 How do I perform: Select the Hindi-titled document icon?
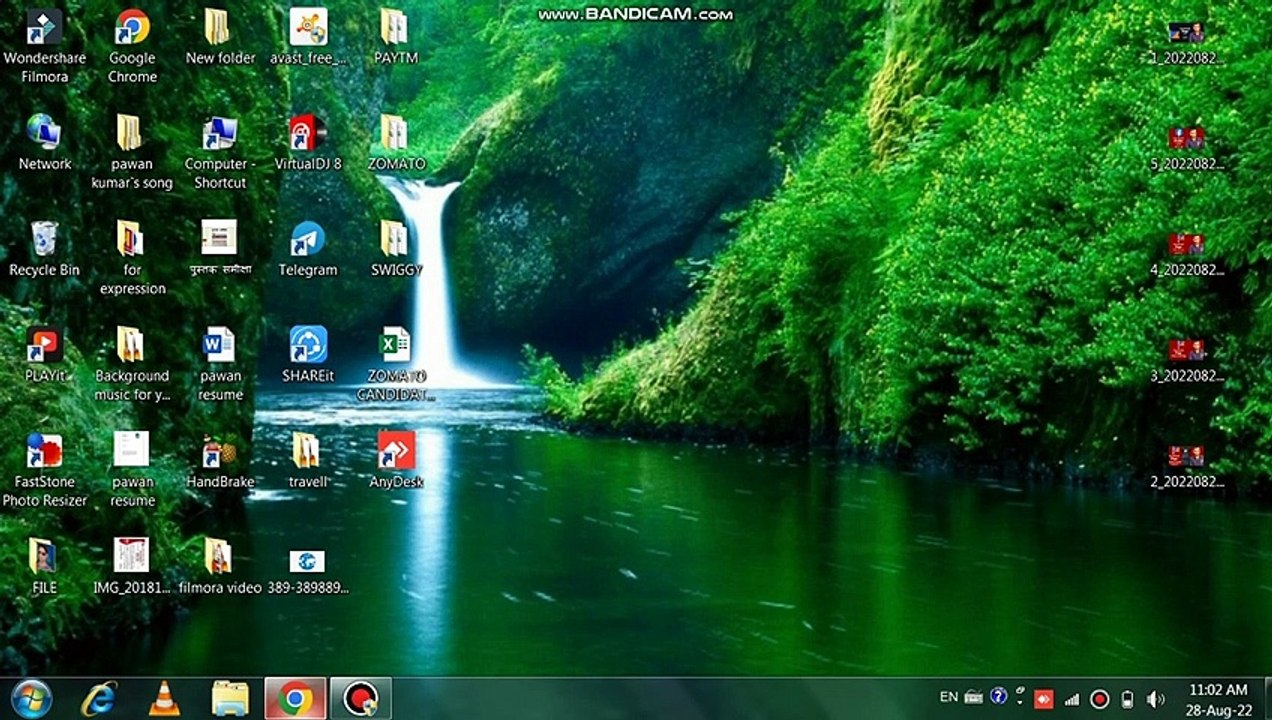pos(220,248)
